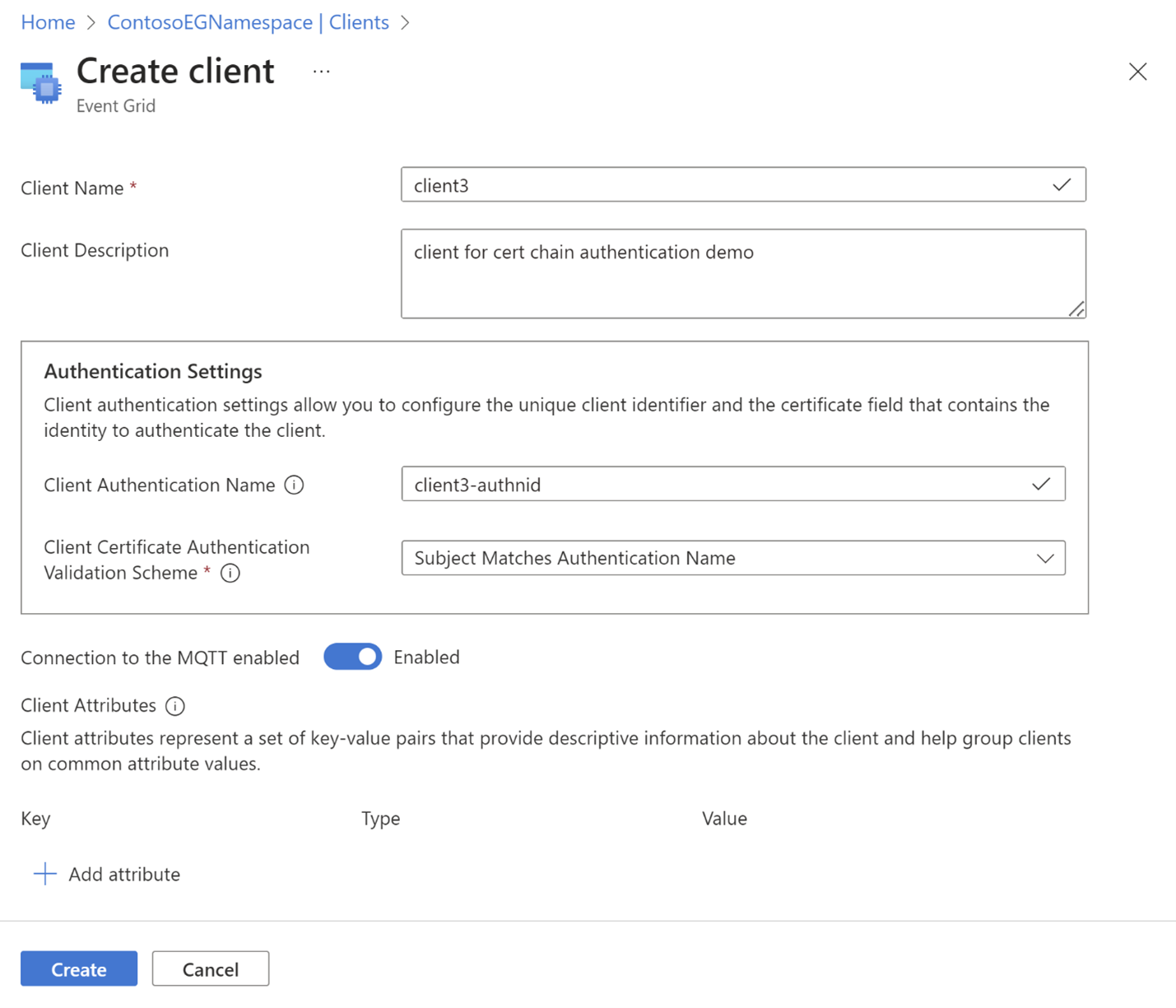Open the Client Certificate Authentication Validation Scheme dropdown
Image resolution: width=1176 pixels, height=1008 pixels.
coord(1045,558)
